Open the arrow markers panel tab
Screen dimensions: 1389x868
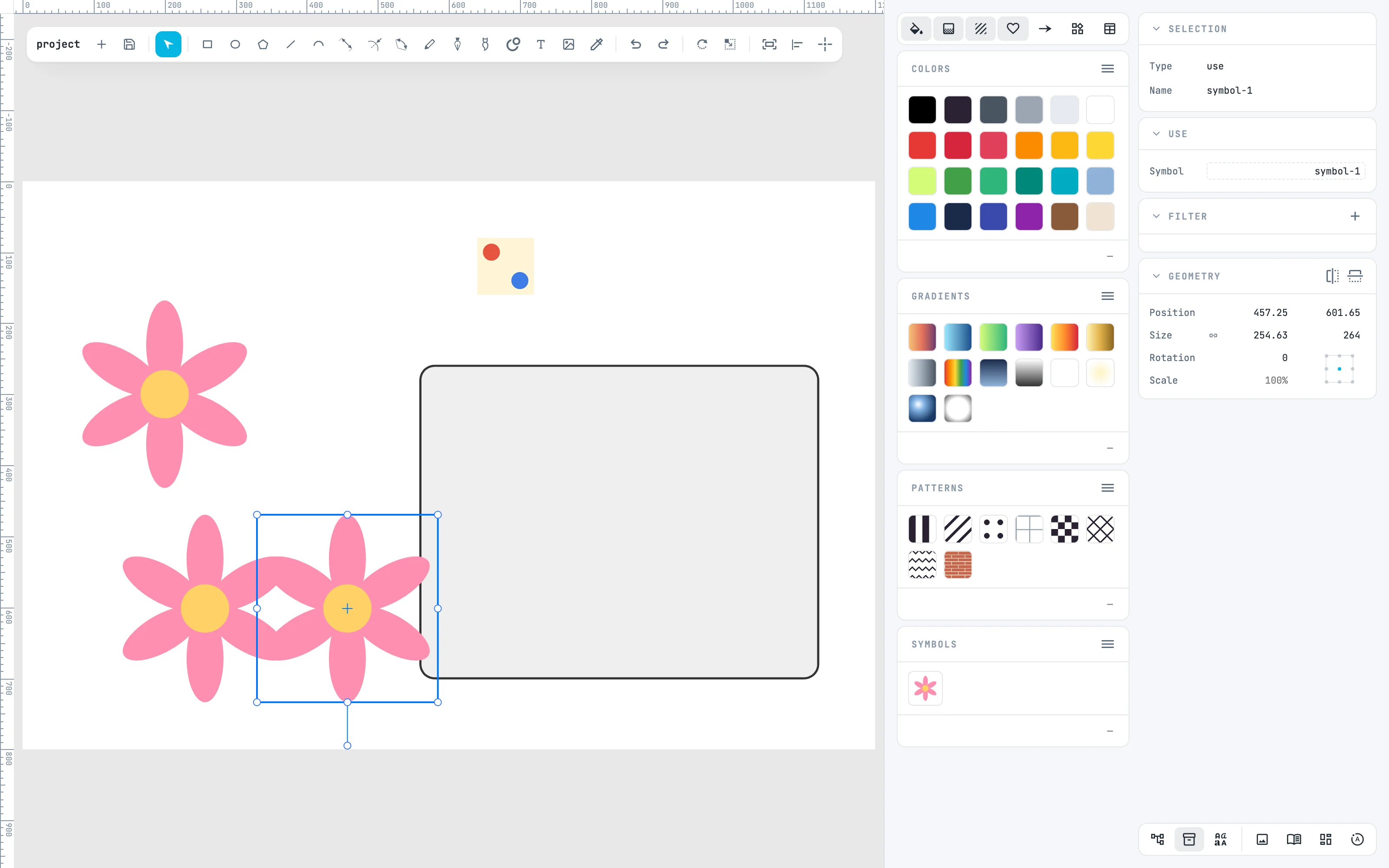click(1045, 29)
